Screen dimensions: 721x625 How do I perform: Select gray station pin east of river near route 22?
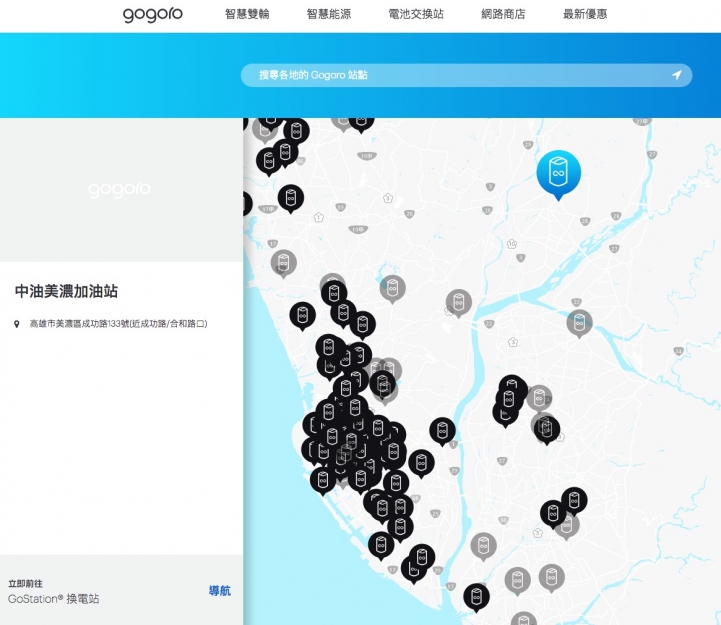[x=579, y=323]
